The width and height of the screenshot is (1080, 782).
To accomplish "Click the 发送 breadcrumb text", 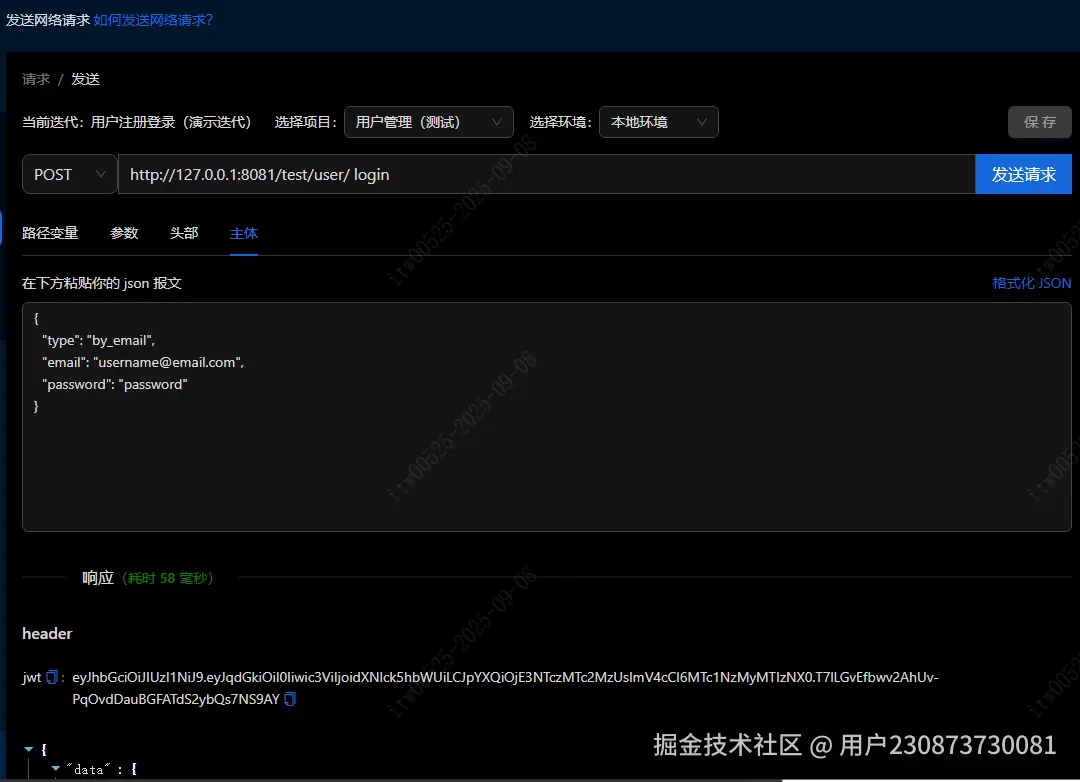I will point(85,79).
